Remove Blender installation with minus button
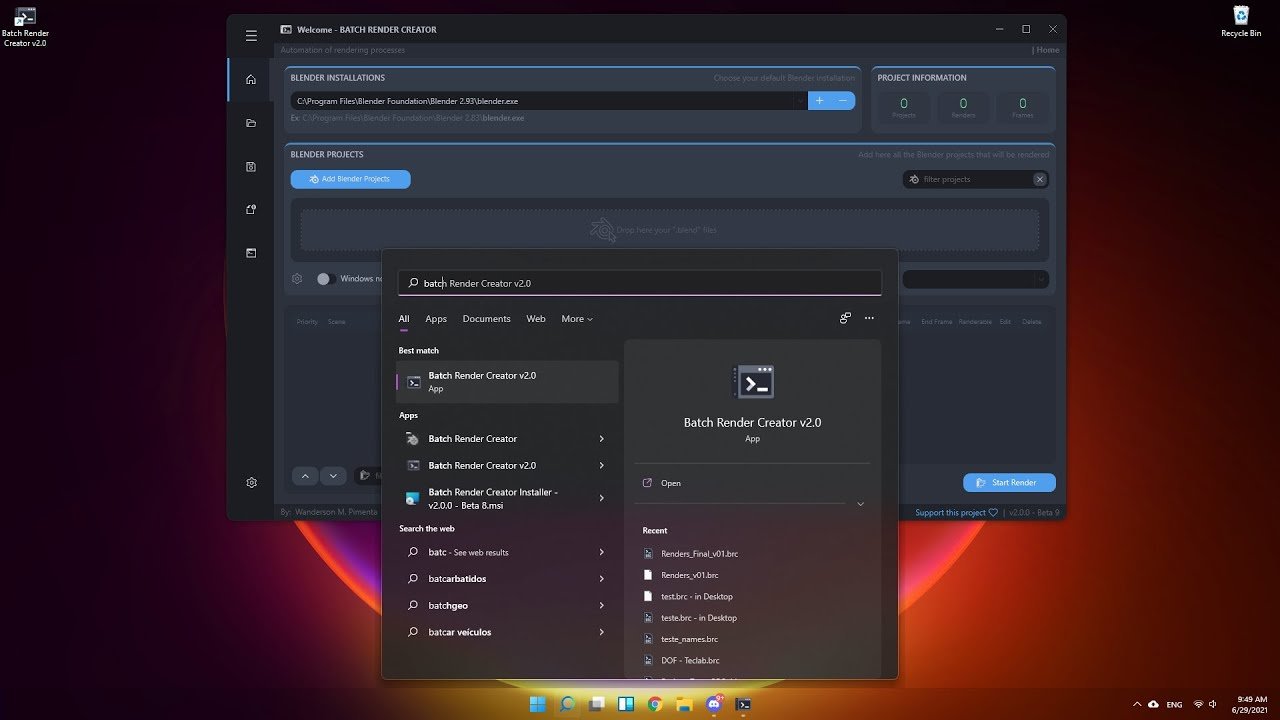 coord(843,101)
